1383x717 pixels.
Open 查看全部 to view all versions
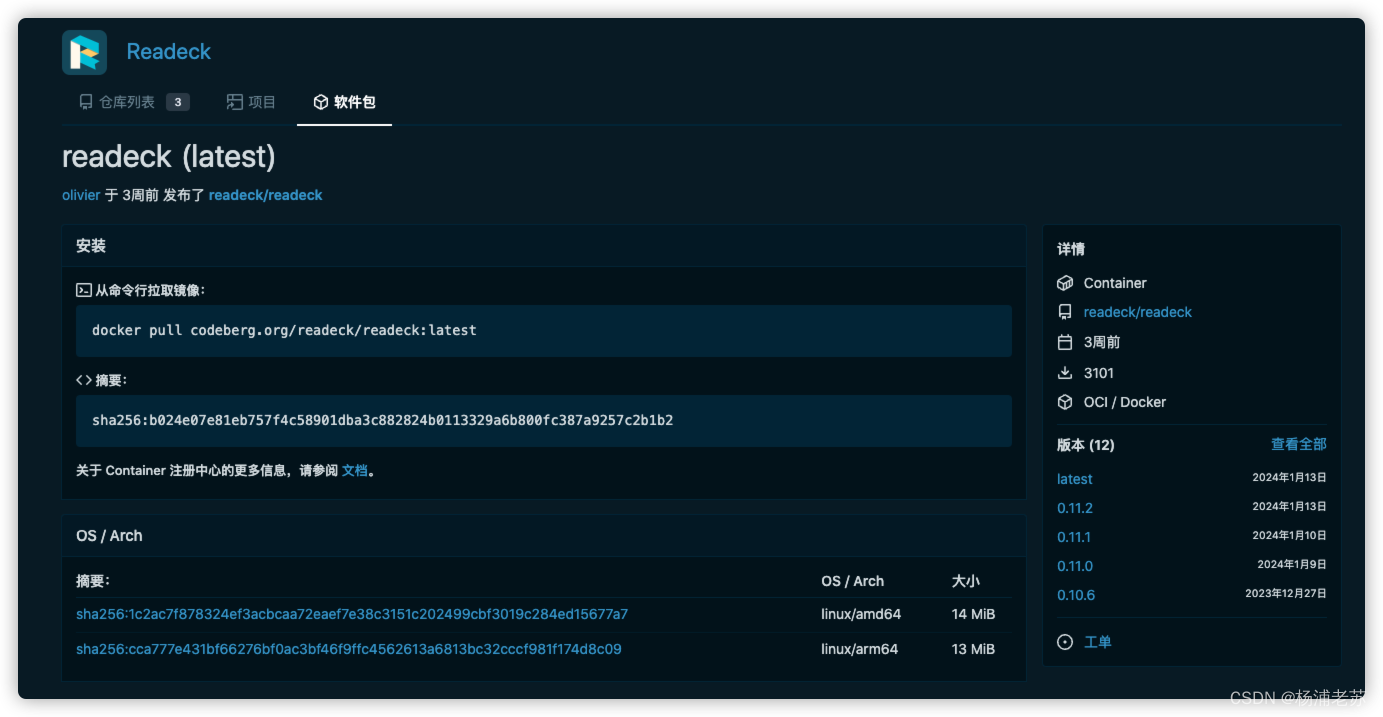pos(1299,444)
